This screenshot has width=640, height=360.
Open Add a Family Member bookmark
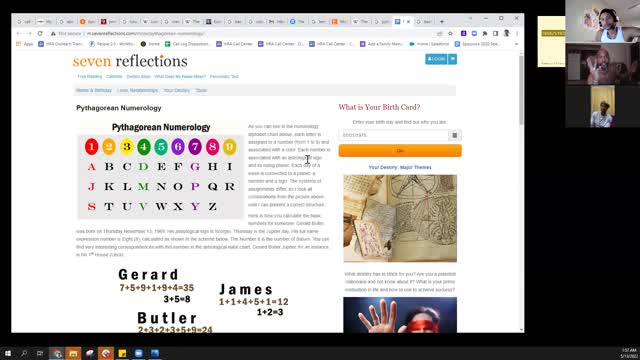(x=381, y=44)
